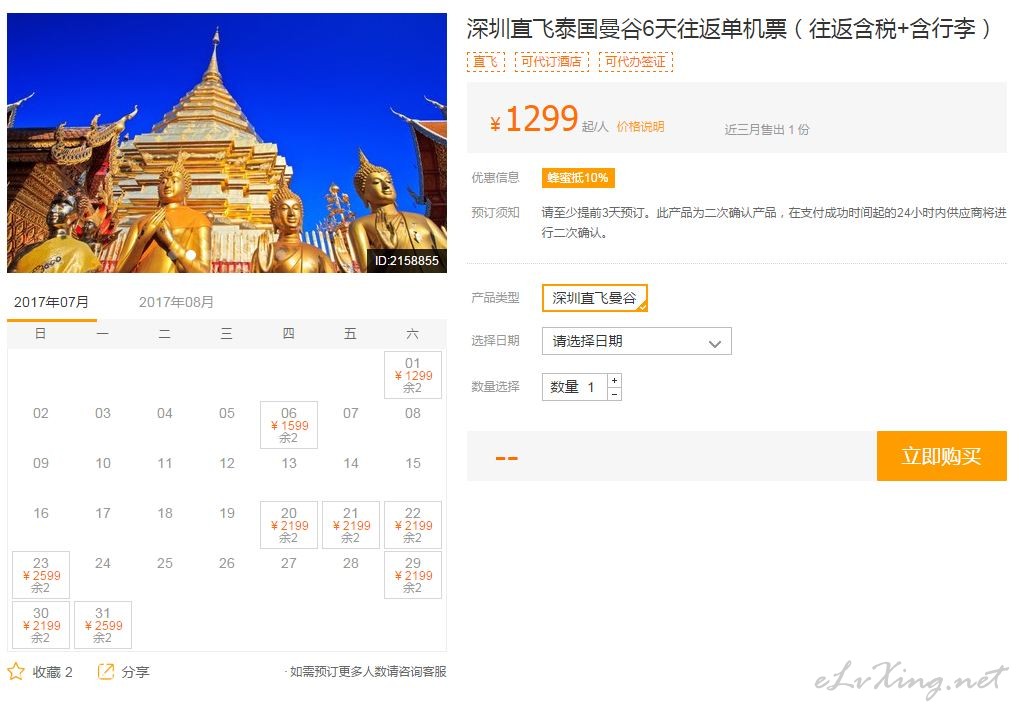Click the temple product photo
The height and width of the screenshot is (713, 1019).
[227, 142]
